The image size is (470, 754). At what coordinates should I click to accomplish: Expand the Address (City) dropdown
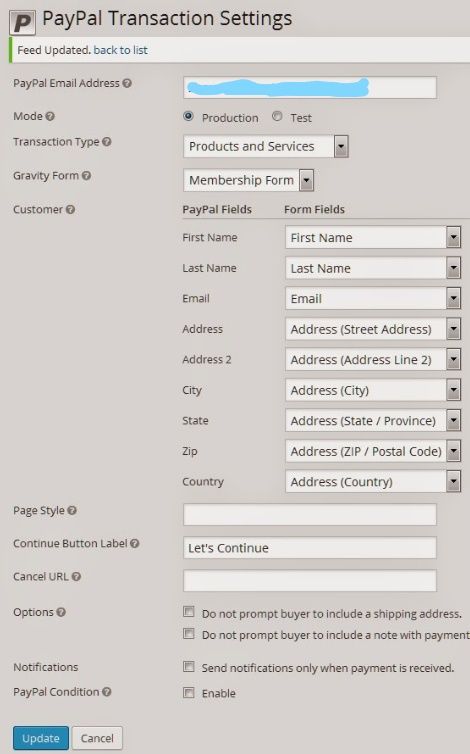(x=373, y=390)
